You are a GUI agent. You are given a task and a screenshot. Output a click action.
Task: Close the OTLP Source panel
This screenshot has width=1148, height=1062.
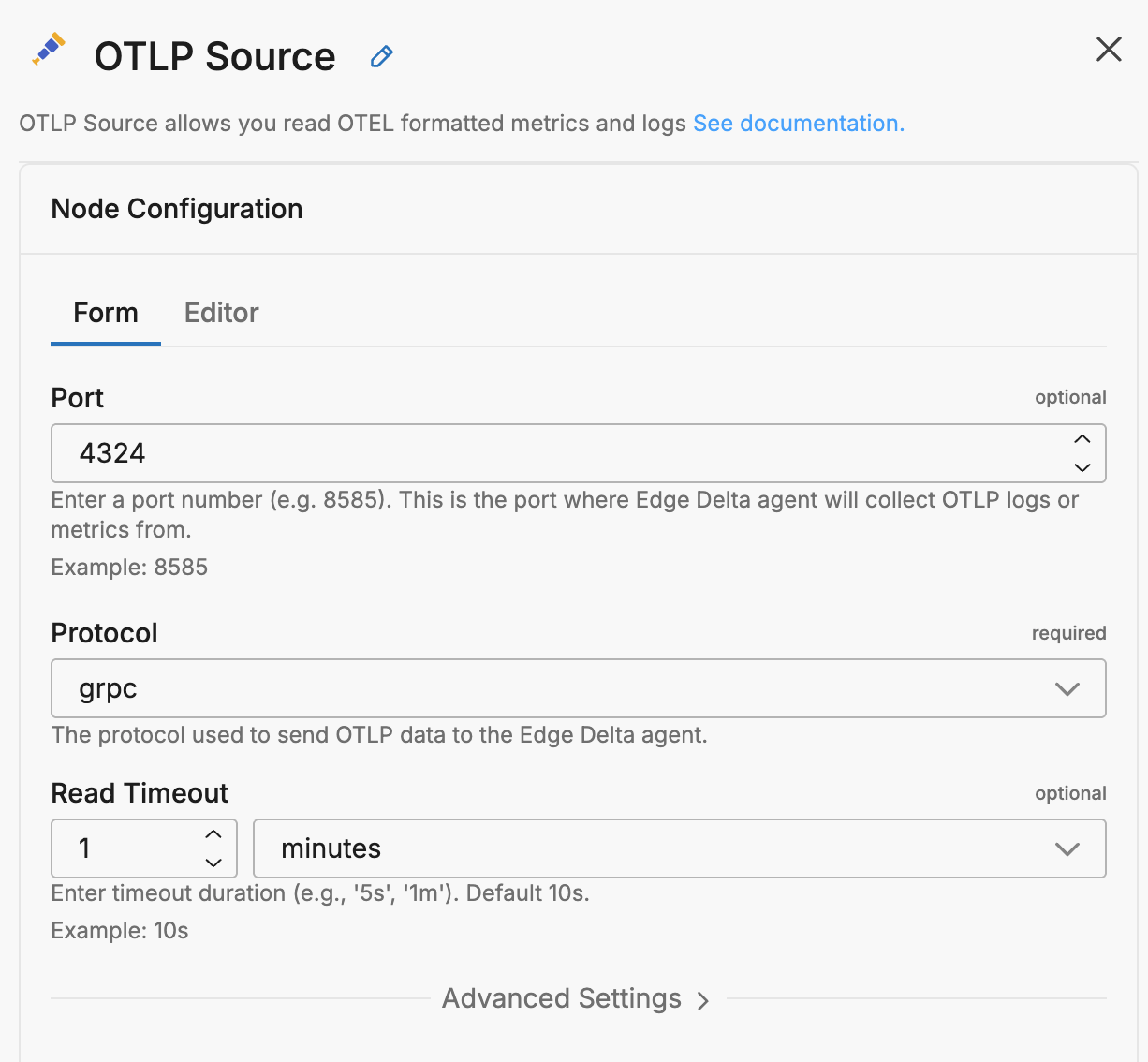click(x=1109, y=50)
